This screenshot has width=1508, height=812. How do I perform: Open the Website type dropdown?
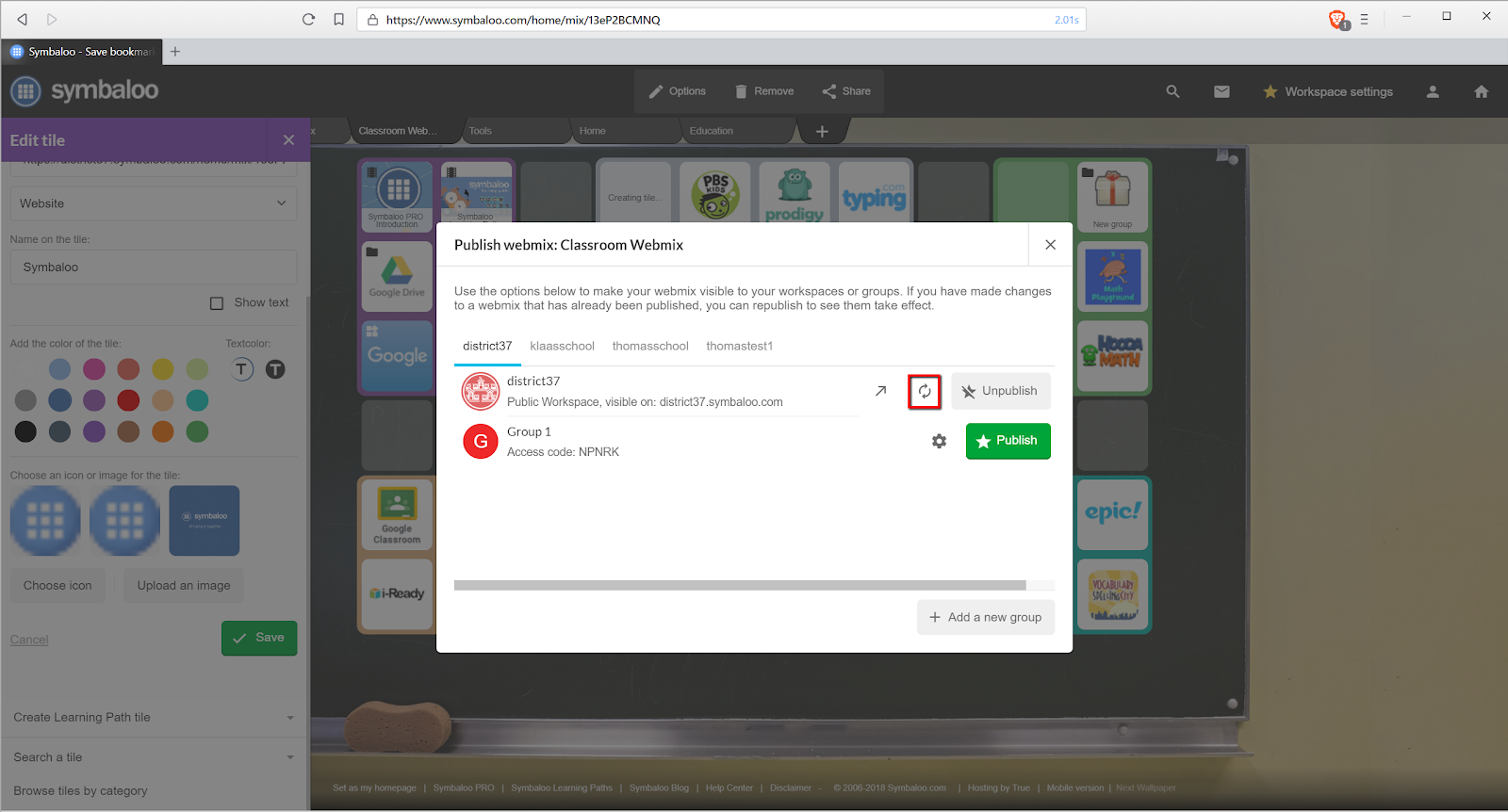tap(154, 203)
